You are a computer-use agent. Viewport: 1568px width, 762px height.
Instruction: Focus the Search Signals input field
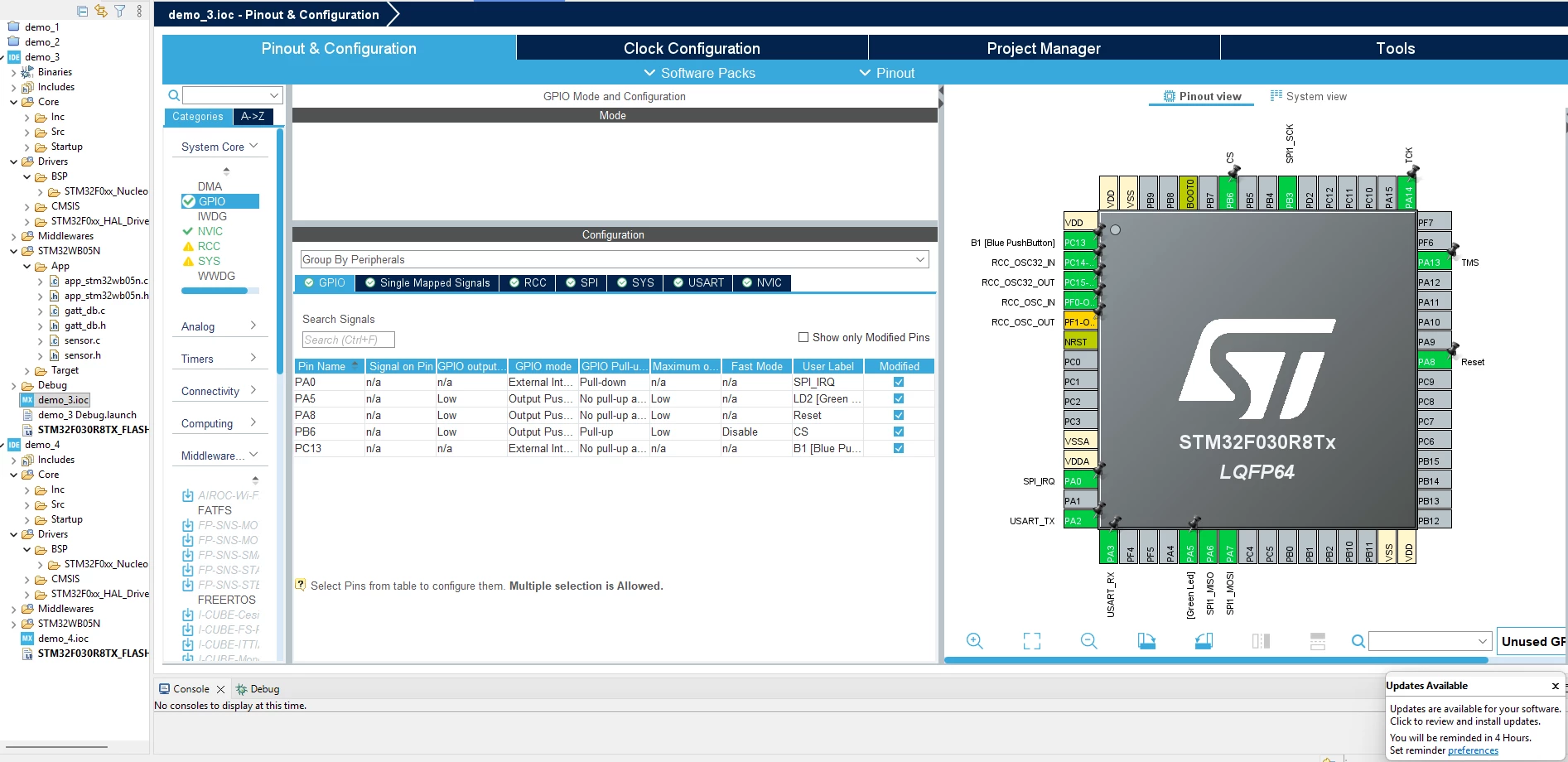[348, 340]
